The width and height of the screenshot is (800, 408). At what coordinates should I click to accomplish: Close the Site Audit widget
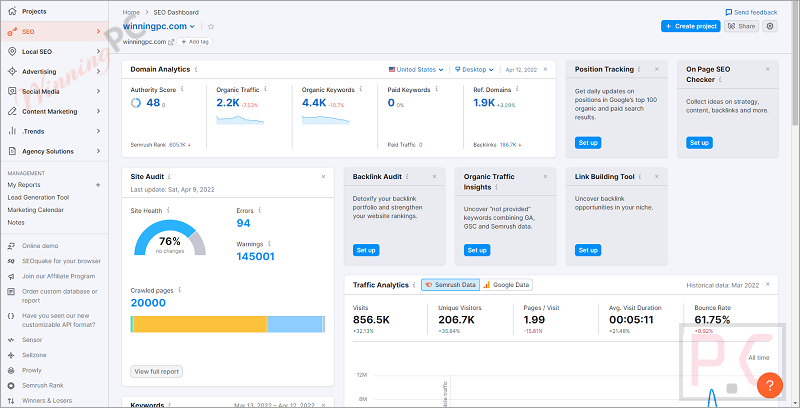tap(323, 177)
